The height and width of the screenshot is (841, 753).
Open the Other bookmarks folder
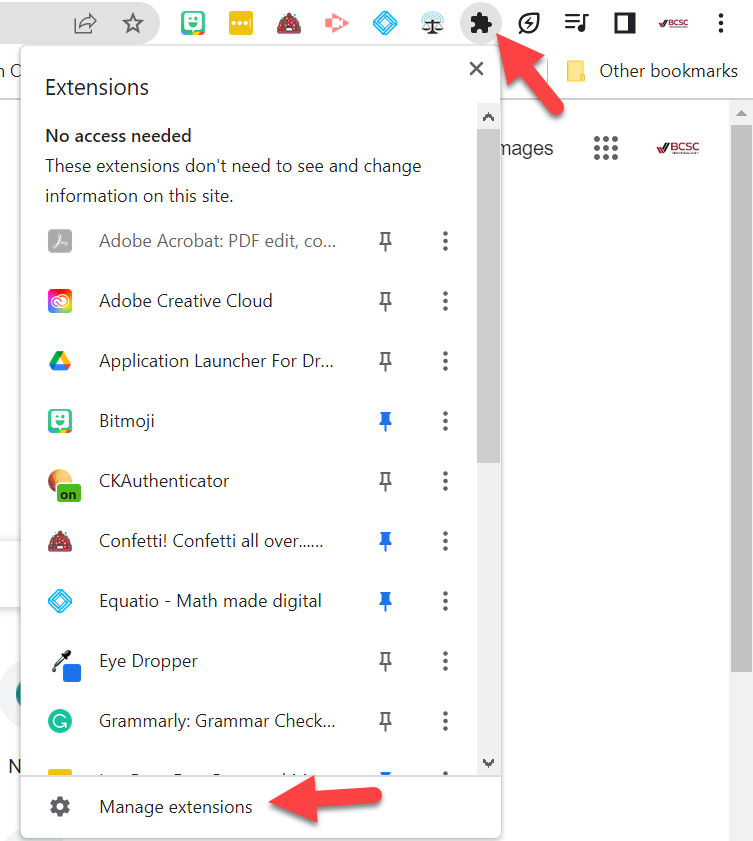tap(653, 71)
